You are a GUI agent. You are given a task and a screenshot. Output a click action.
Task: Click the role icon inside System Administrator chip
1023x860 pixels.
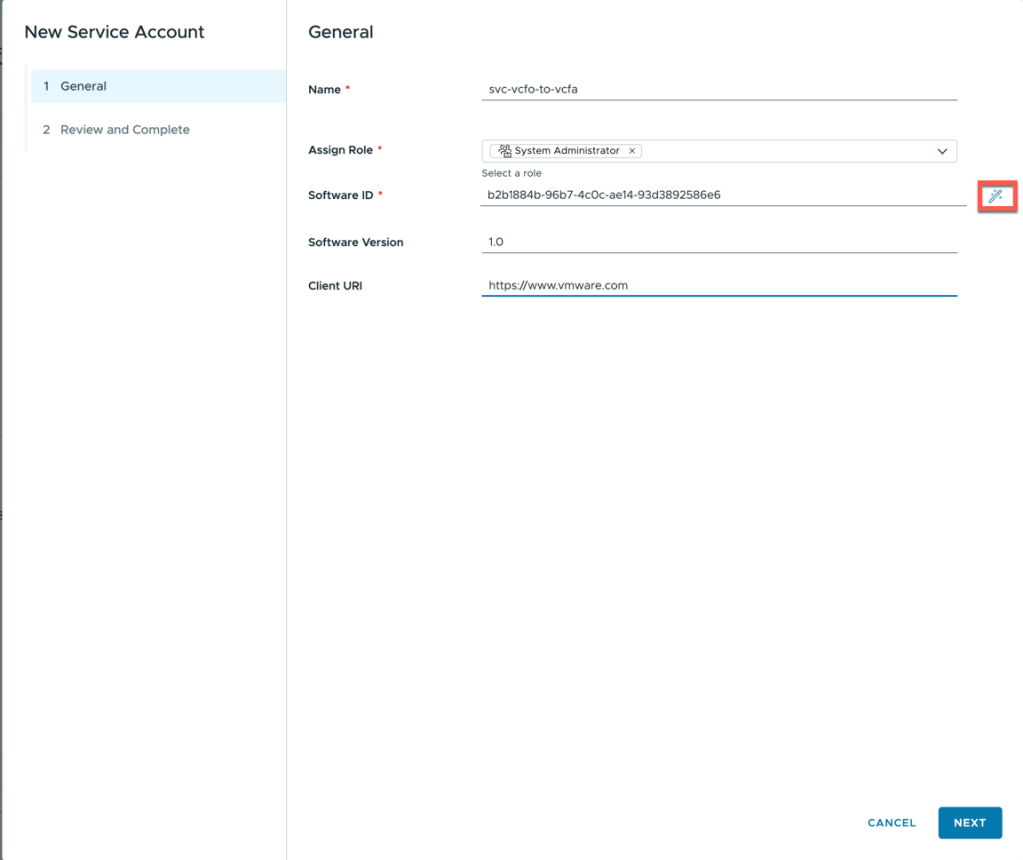505,151
